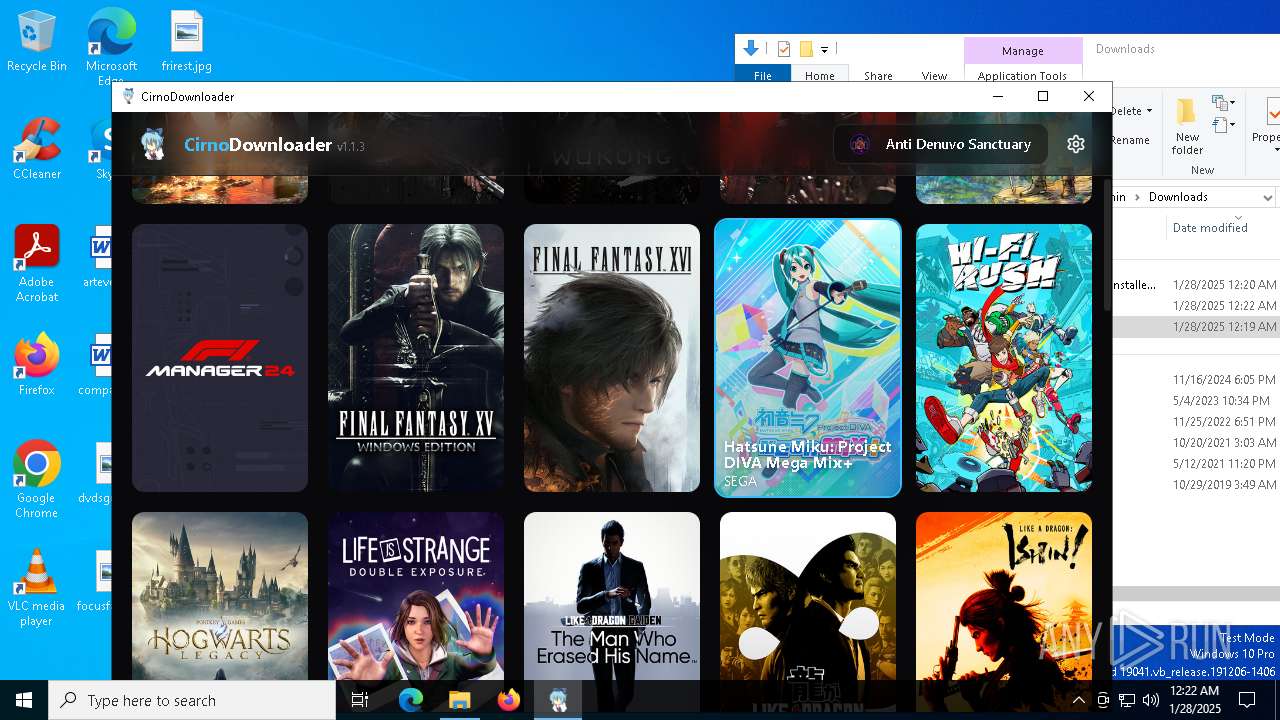Click 11/16/2024 6:05 PM date cell
Image resolution: width=1280 pixels, height=720 pixels.
point(1224,380)
